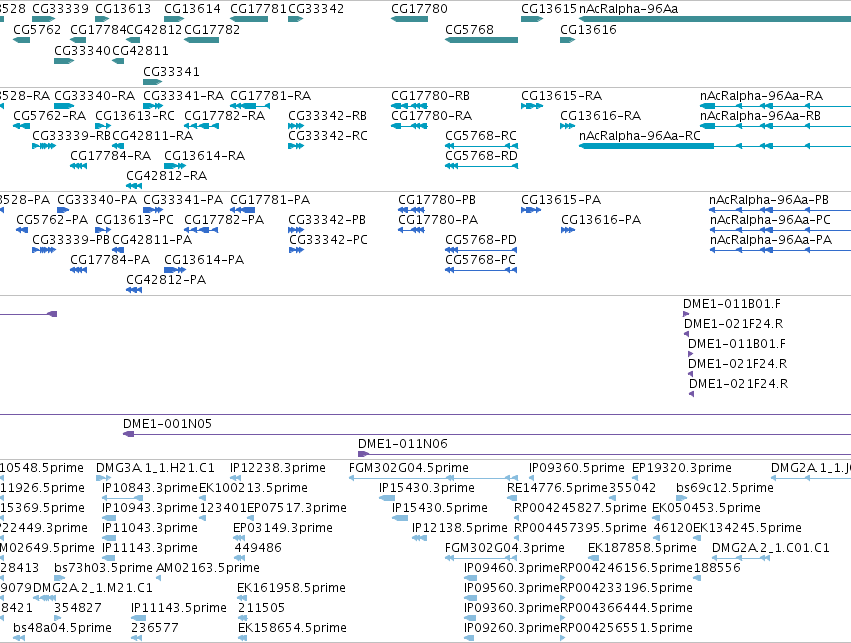This screenshot has width=851, height=643.
Task: Open transcript CG17780-RB
Action: coord(430,96)
